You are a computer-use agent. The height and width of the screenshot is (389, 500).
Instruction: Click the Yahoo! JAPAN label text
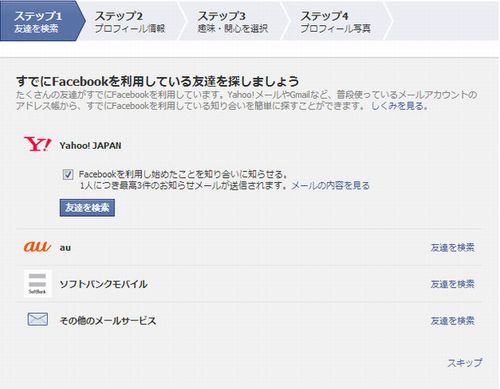click(90, 146)
